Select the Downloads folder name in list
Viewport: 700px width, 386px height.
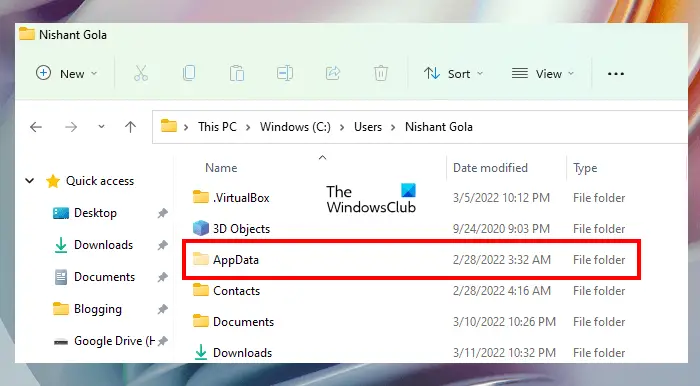[x=242, y=353]
